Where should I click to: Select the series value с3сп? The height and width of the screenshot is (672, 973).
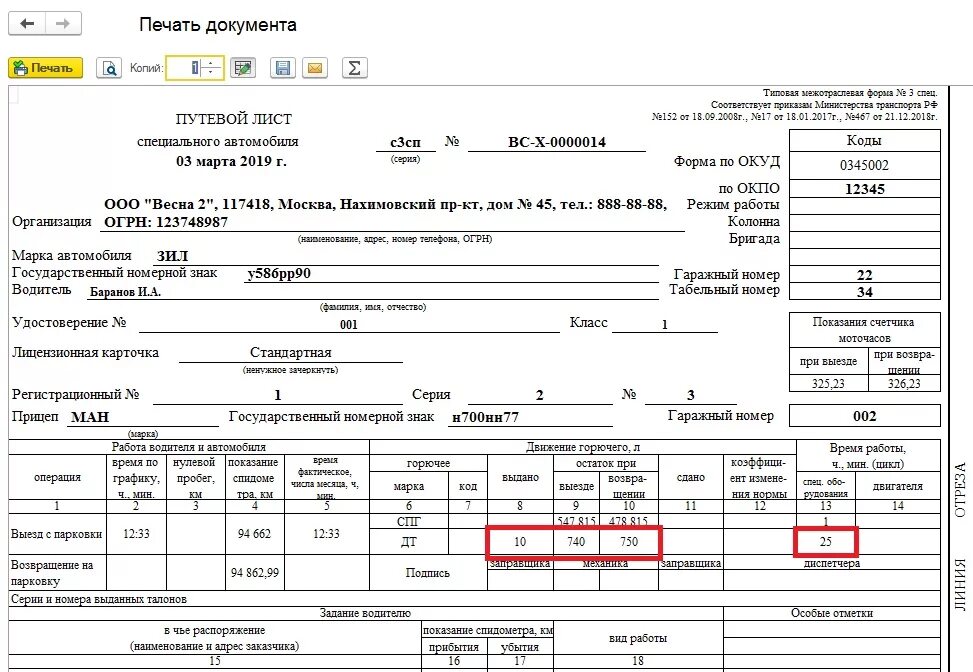click(405, 142)
